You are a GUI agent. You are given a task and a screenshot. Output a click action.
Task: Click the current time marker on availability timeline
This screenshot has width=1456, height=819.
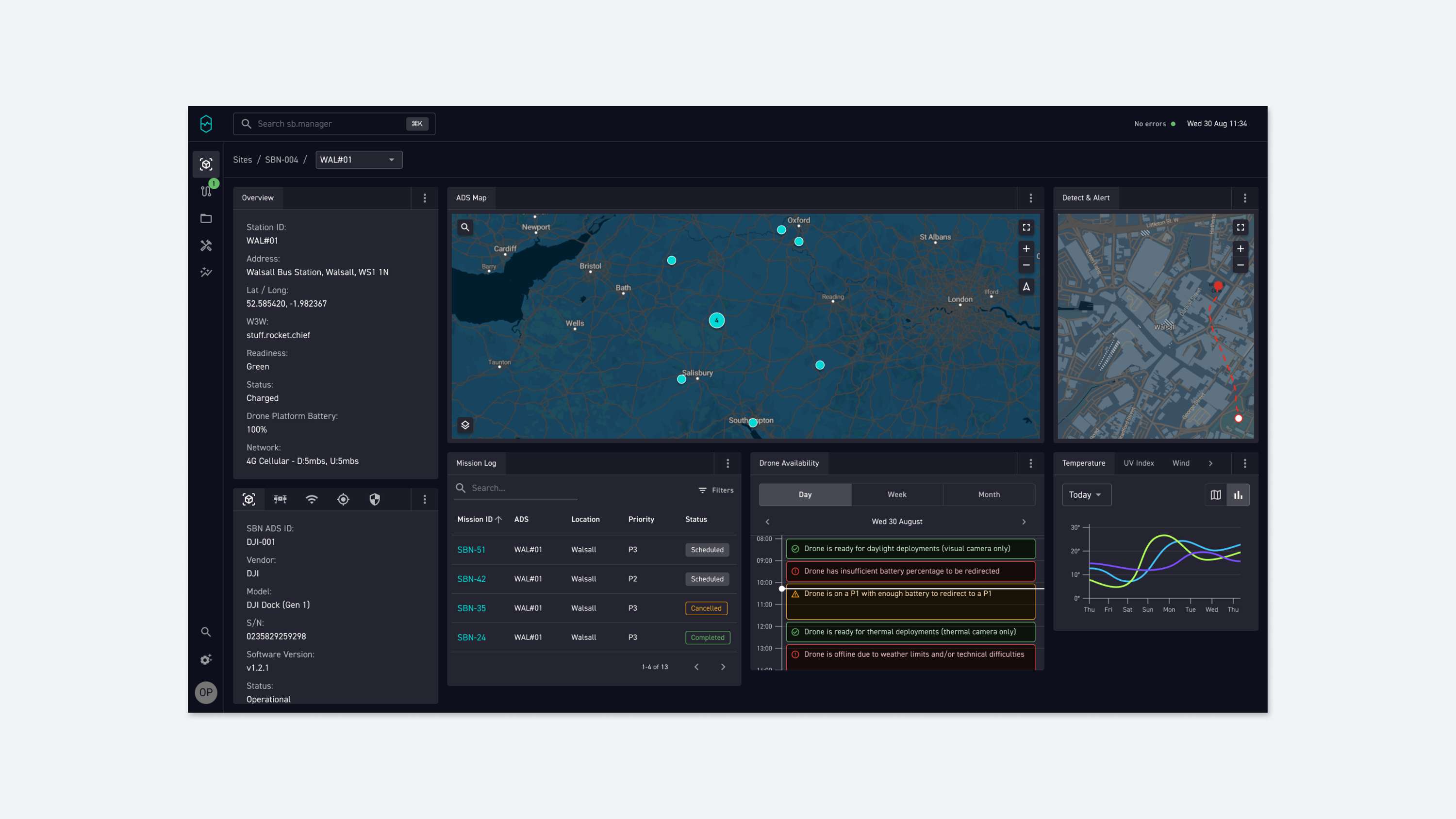[782, 589]
